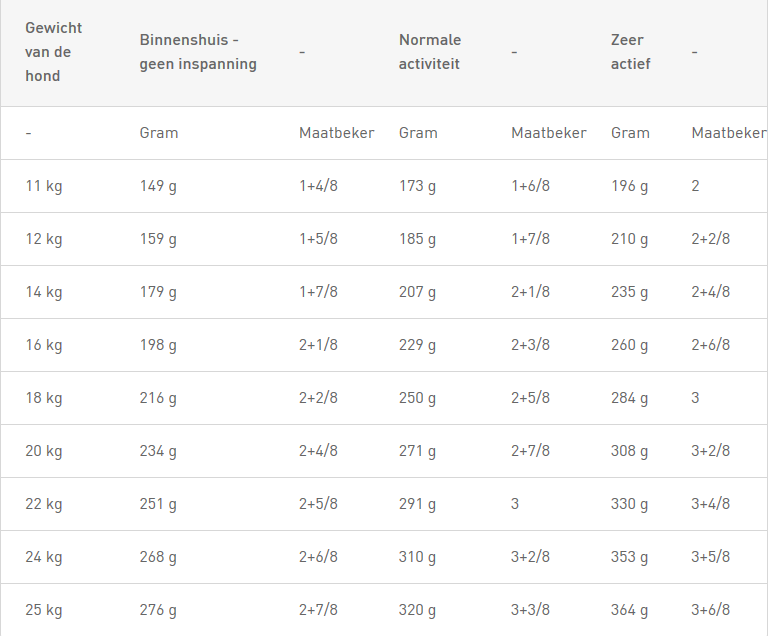Select the 'Binnenshuis - geen inspanning' header
The image size is (768, 636).
pos(198,52)
